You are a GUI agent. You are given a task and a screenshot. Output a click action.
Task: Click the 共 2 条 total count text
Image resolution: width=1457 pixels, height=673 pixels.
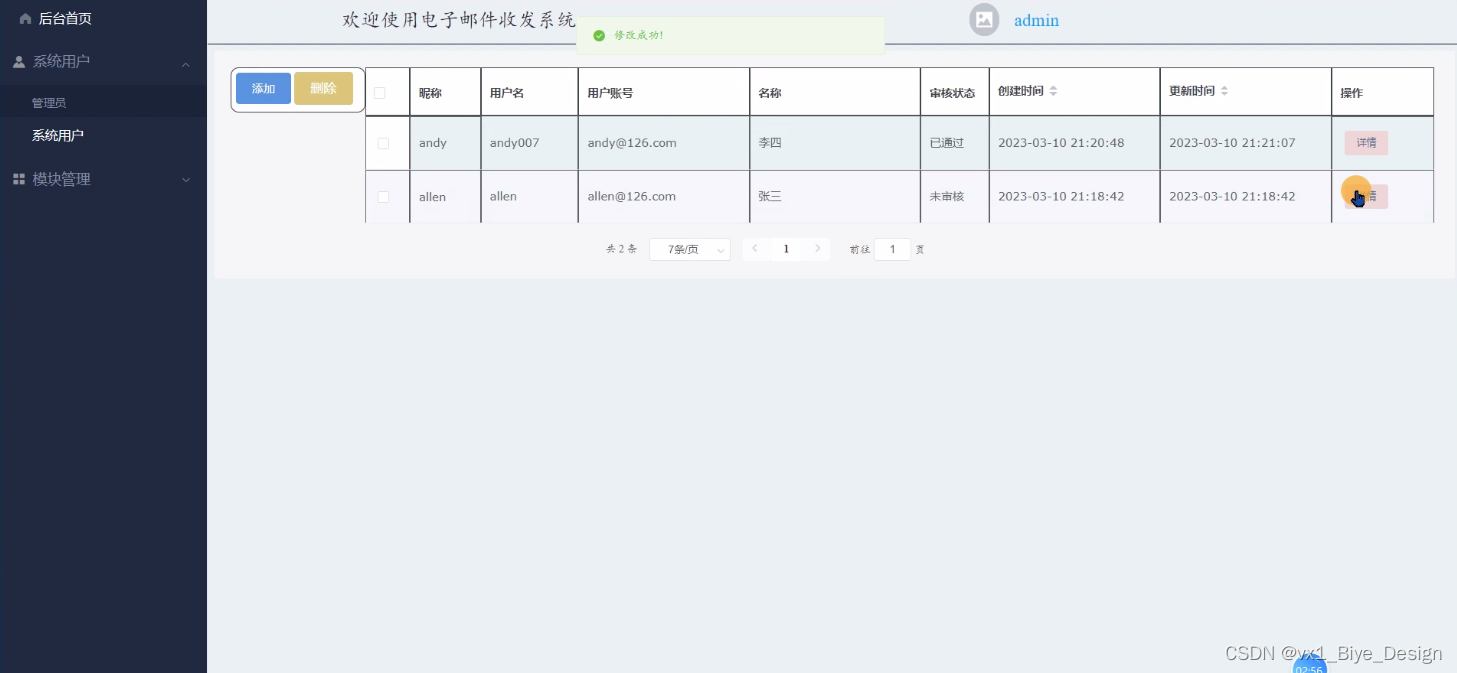pos(621,250)
